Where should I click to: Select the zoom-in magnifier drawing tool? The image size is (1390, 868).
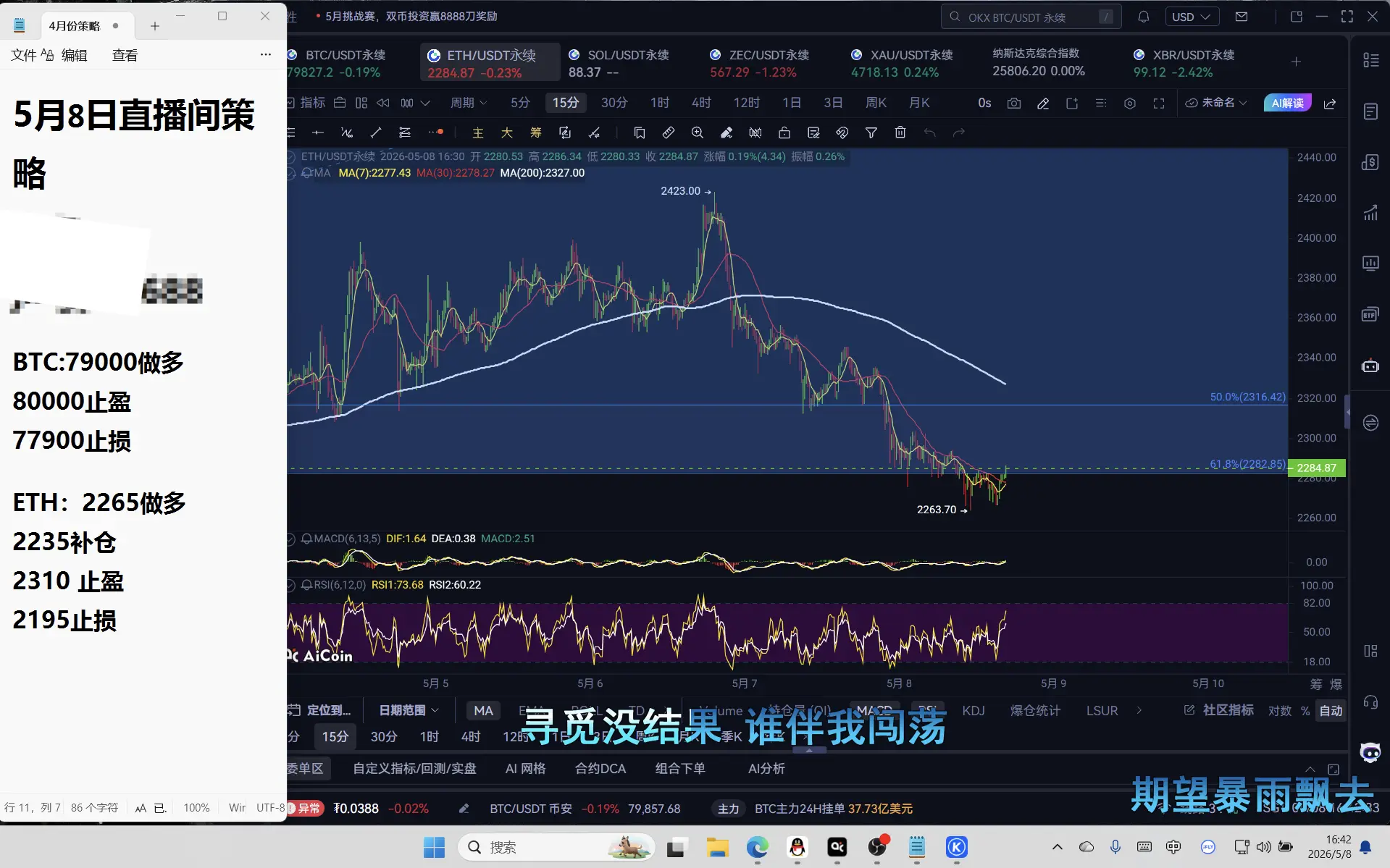(x=698, y=132)
